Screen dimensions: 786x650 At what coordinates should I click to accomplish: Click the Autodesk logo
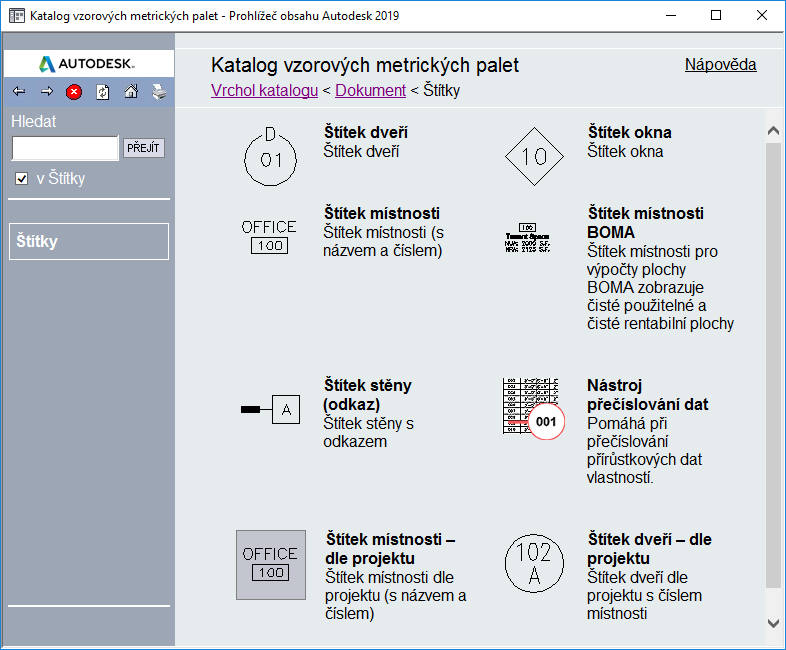[87, 64]
